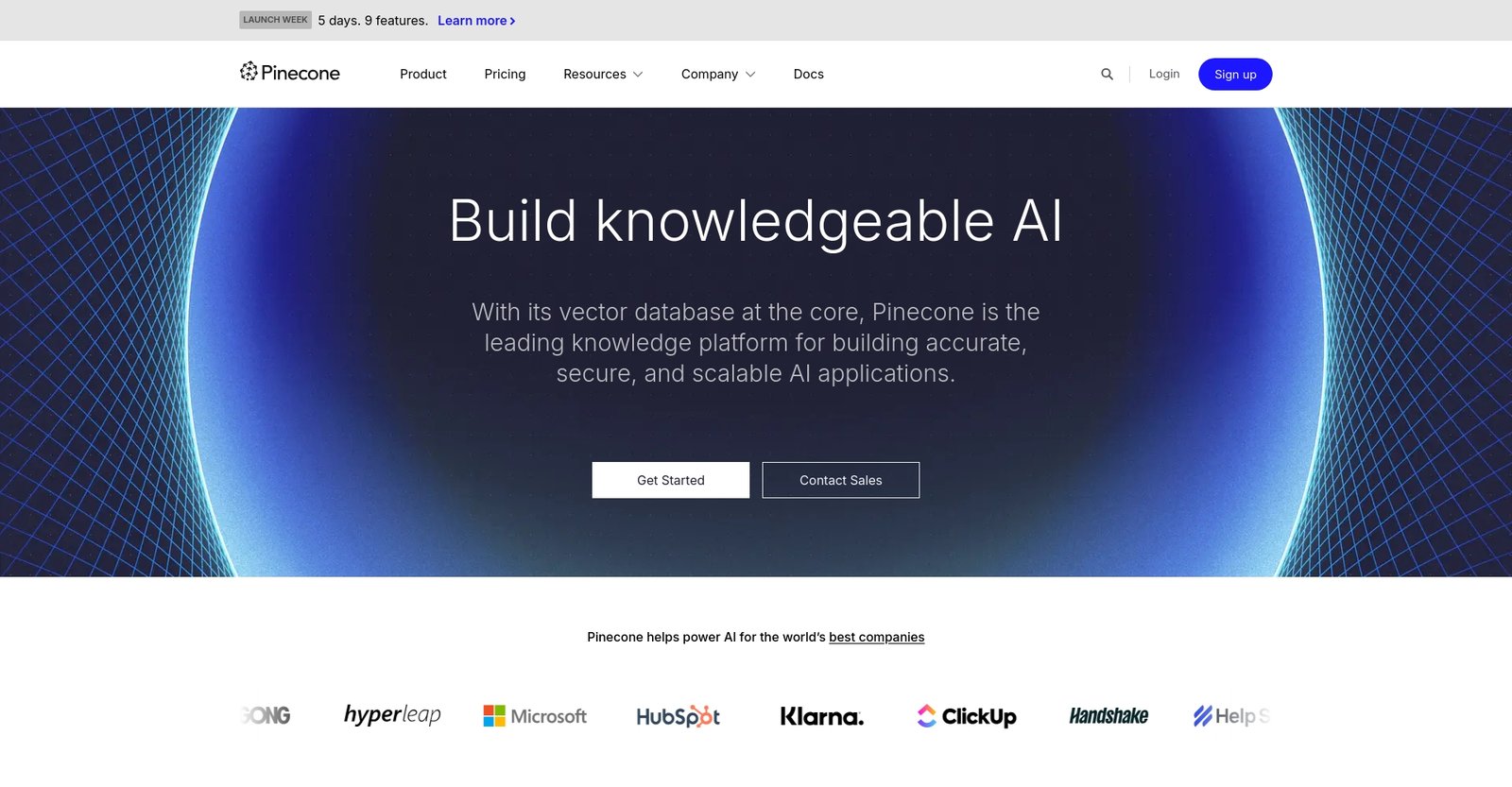Click the HubSpot logo
The width and height of the screenshot is (1512, 787).
[x=678, y=716]
